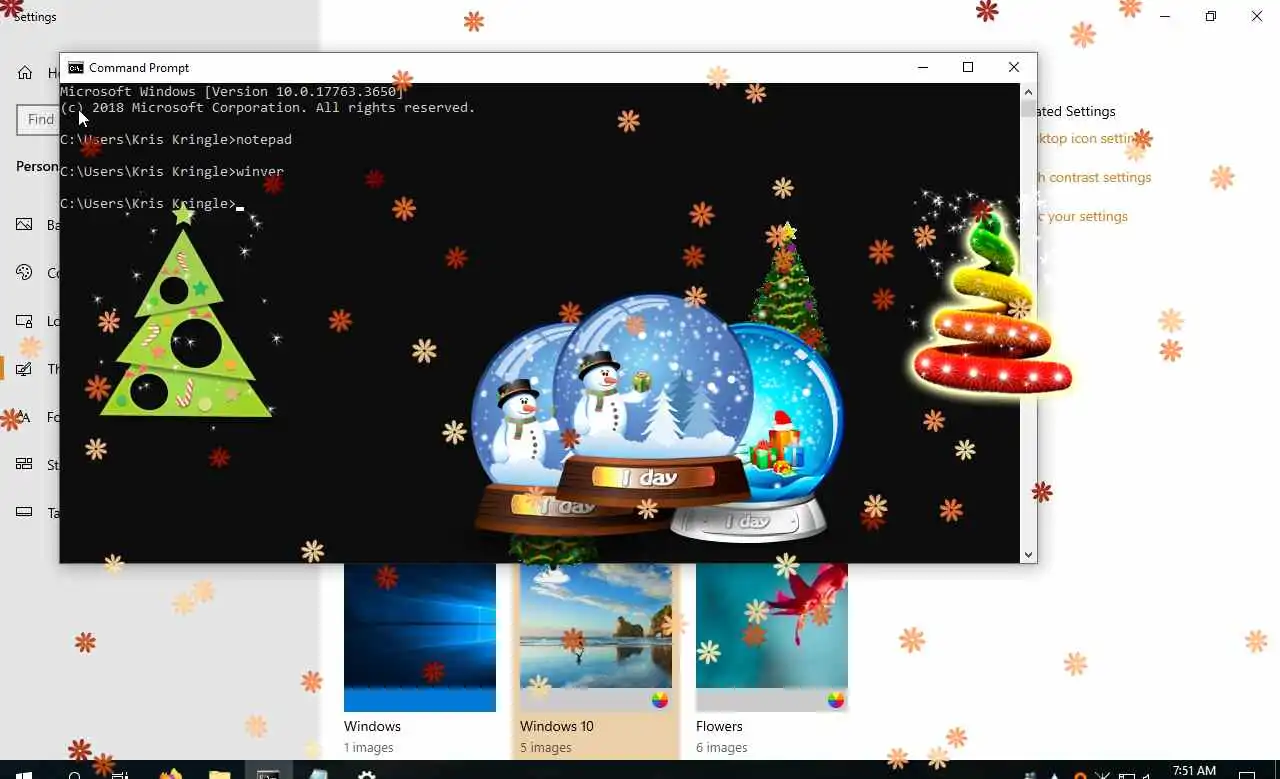The height and width of the screenshot is (779, 1280).
Task: Open Settings gear icon on Windows taskbar
Action: click(x=366, y=775)
